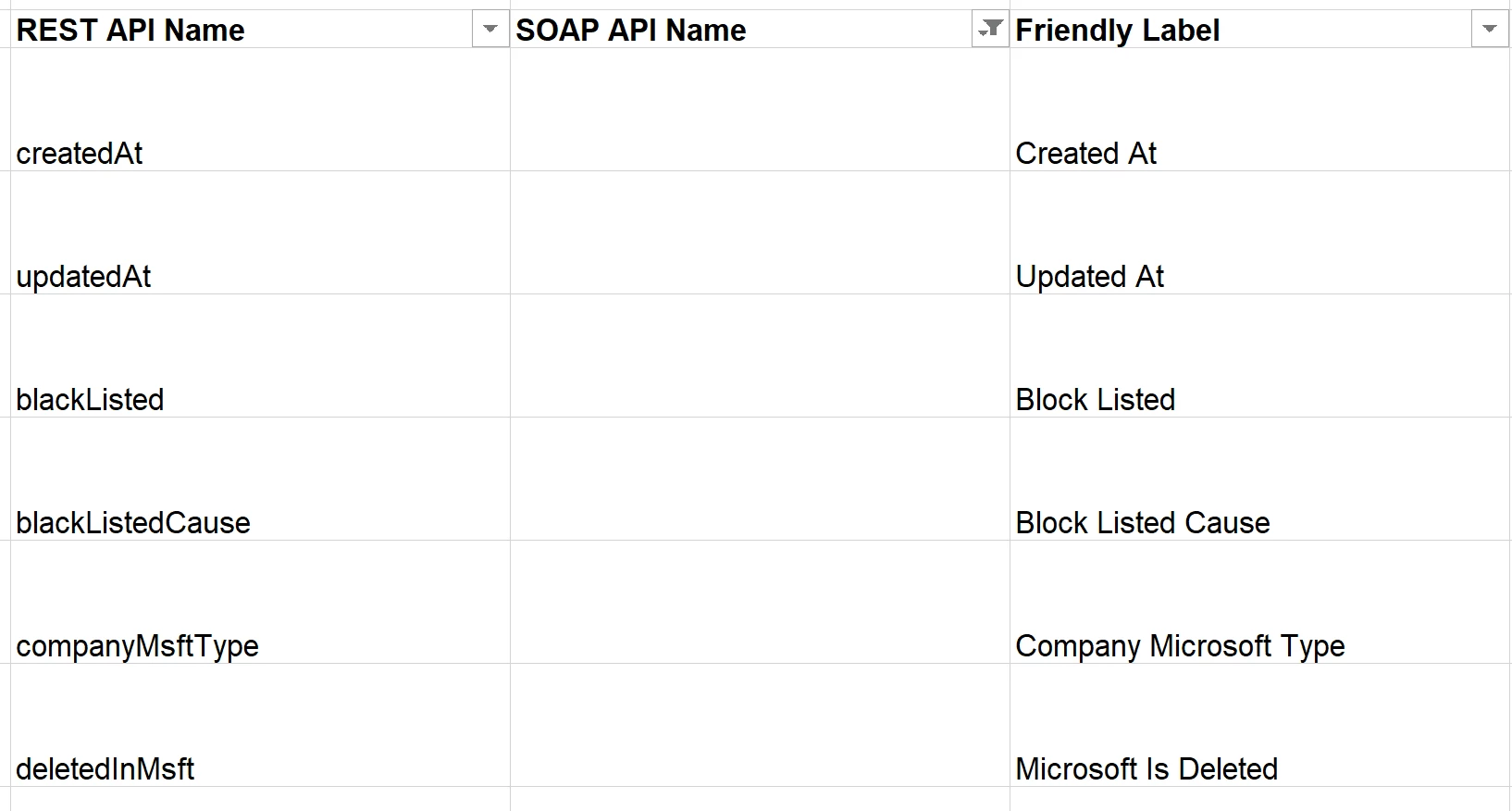Click the Block Listed Cause cell
Image resolution: width=1512 pixels, height=811 pixels.
(1259, 479)
